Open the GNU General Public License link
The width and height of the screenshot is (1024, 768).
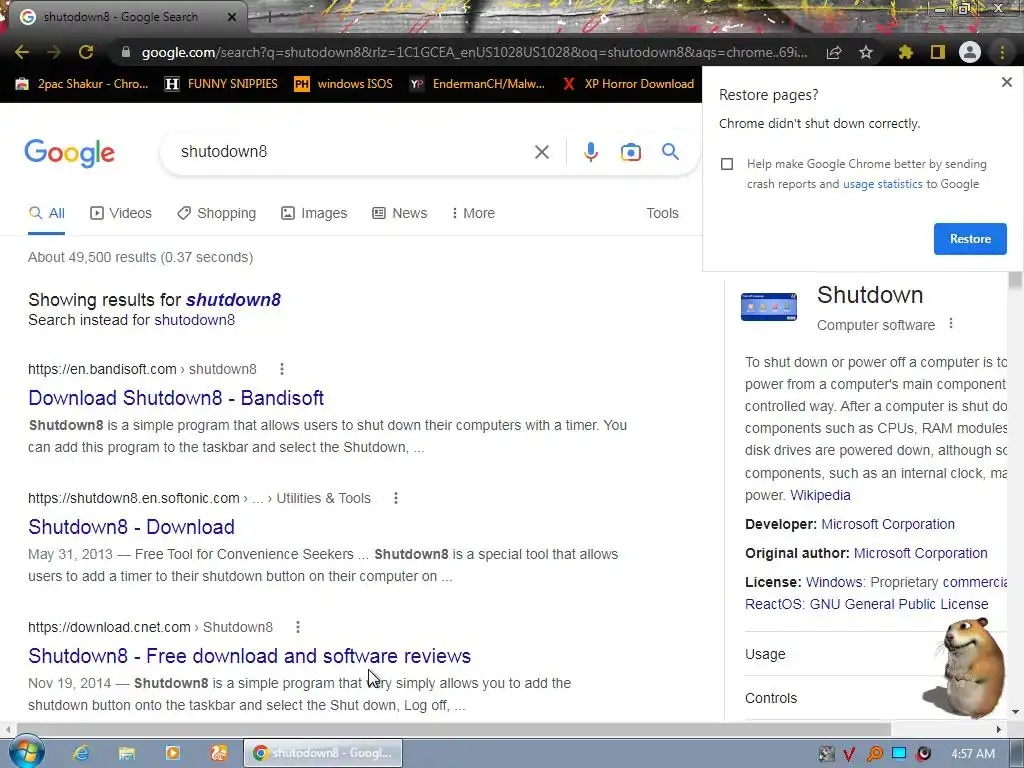(x=899, y=604)
